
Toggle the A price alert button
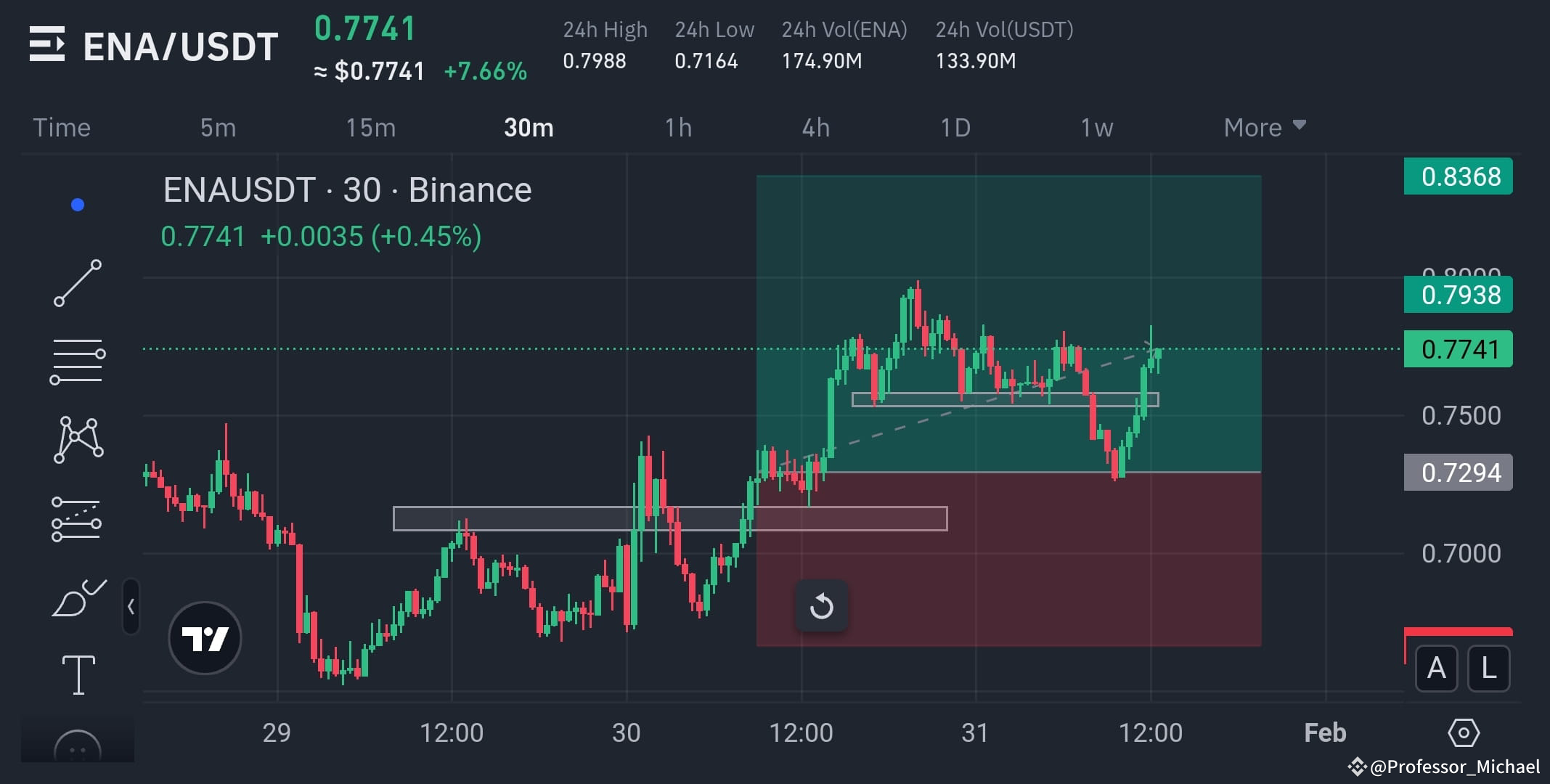(x=1435, y=669)
